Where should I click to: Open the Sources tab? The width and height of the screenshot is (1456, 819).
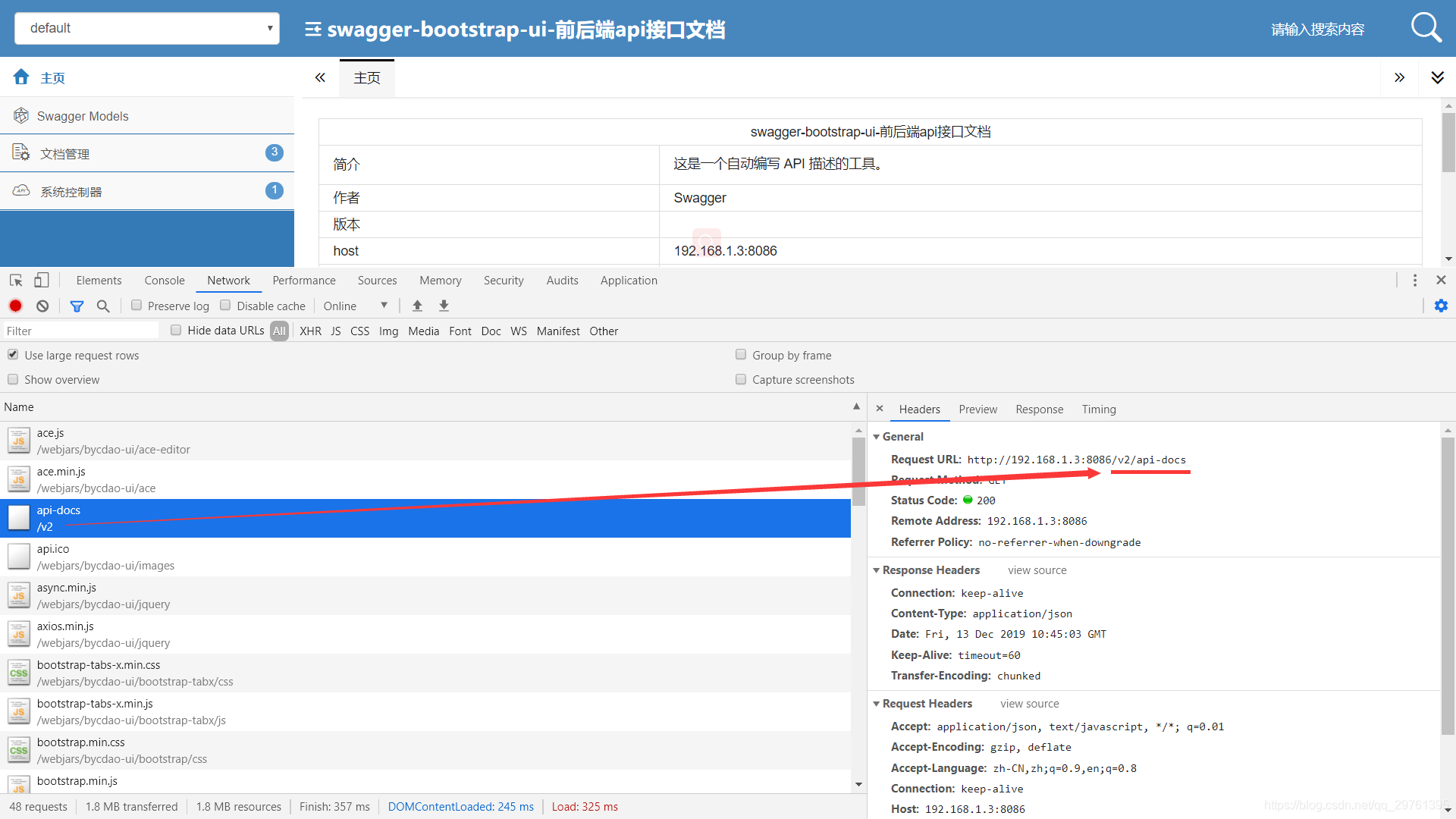377,281
